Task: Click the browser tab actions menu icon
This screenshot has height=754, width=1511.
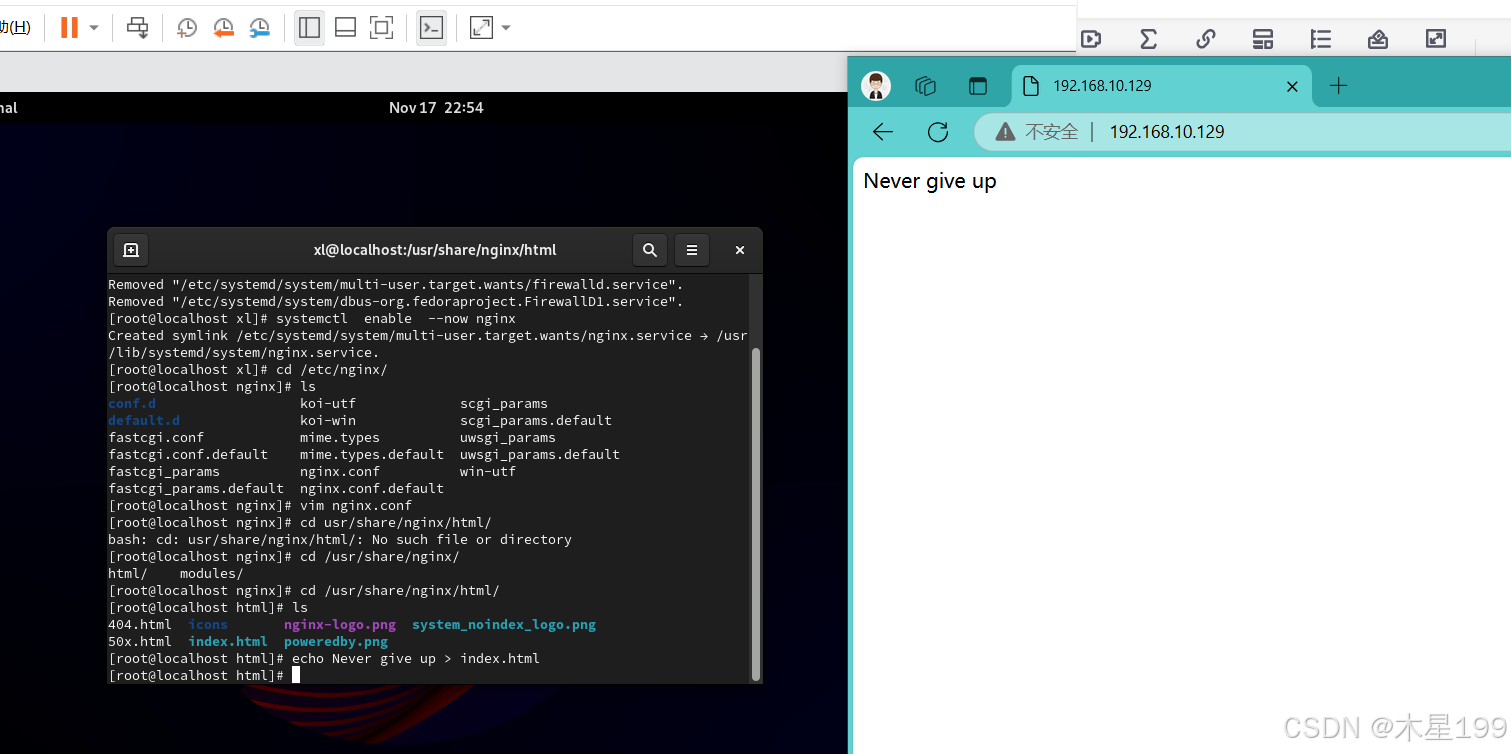Action: pos(978,86)
